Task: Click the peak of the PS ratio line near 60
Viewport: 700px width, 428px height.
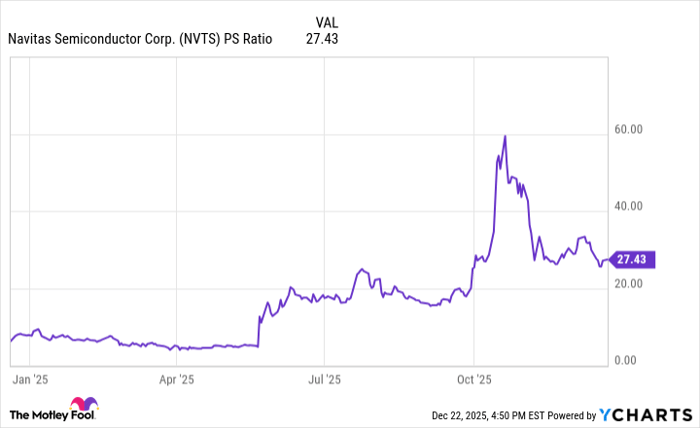Action: (505, 136)
